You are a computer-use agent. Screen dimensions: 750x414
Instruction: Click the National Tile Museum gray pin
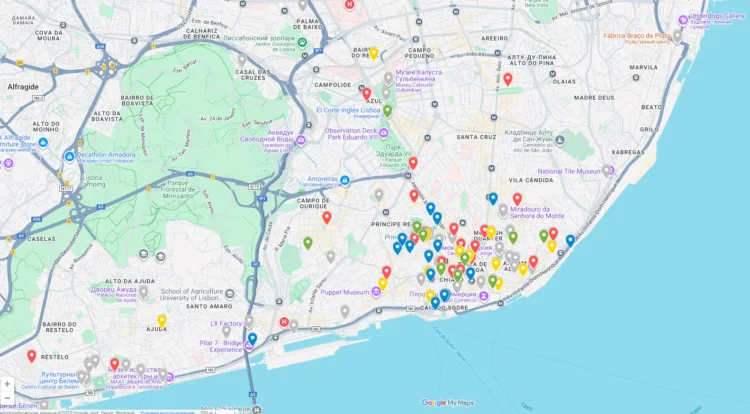(x=607, y=170)
